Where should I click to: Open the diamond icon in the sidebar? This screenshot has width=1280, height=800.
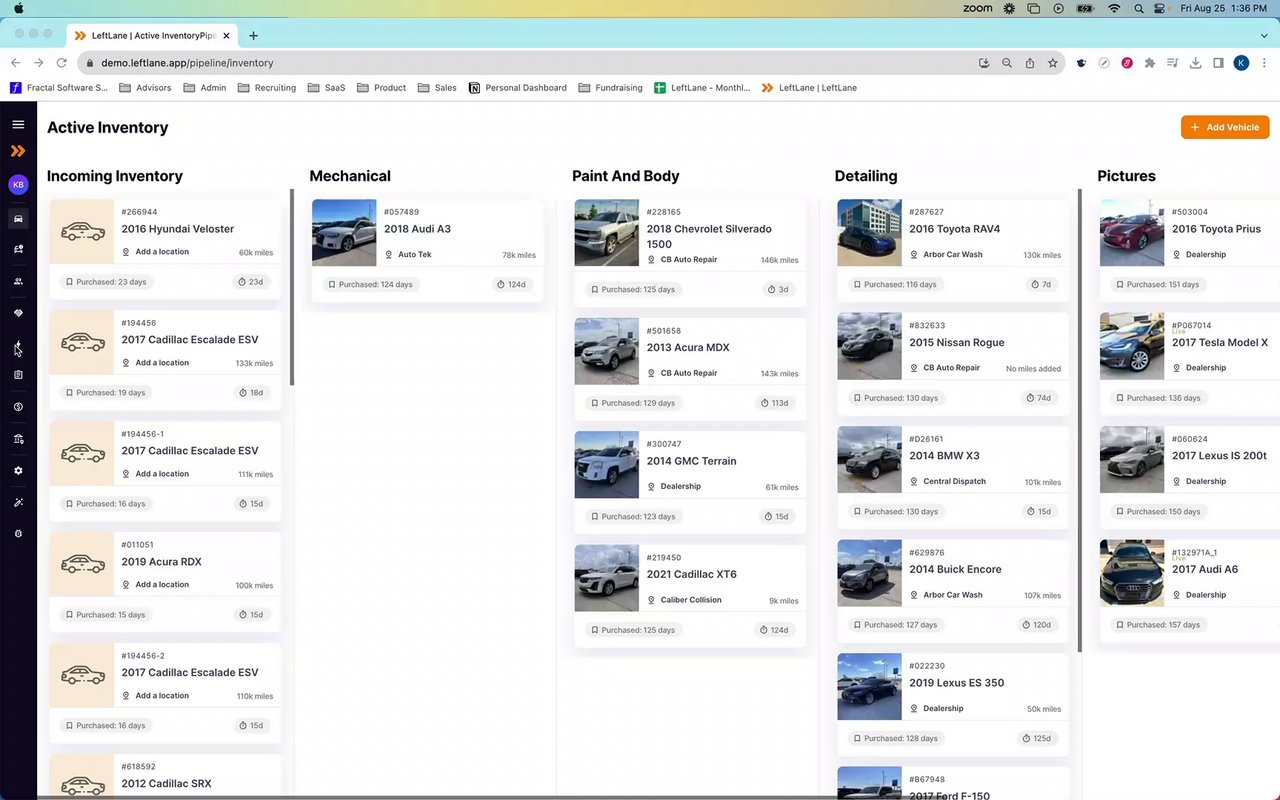(x=18, y=313)
